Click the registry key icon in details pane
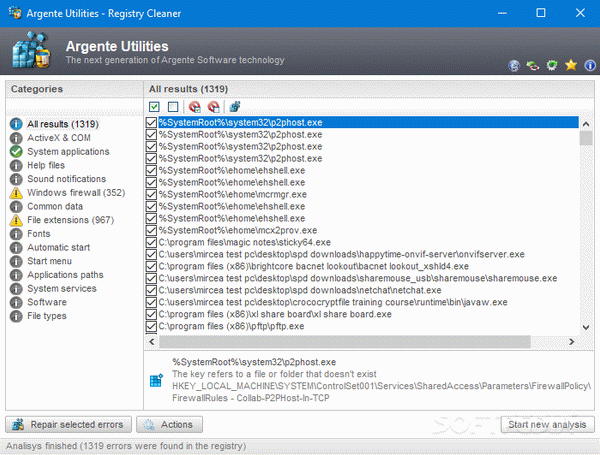The image size is (600, 455). click(x=156, y=380)
